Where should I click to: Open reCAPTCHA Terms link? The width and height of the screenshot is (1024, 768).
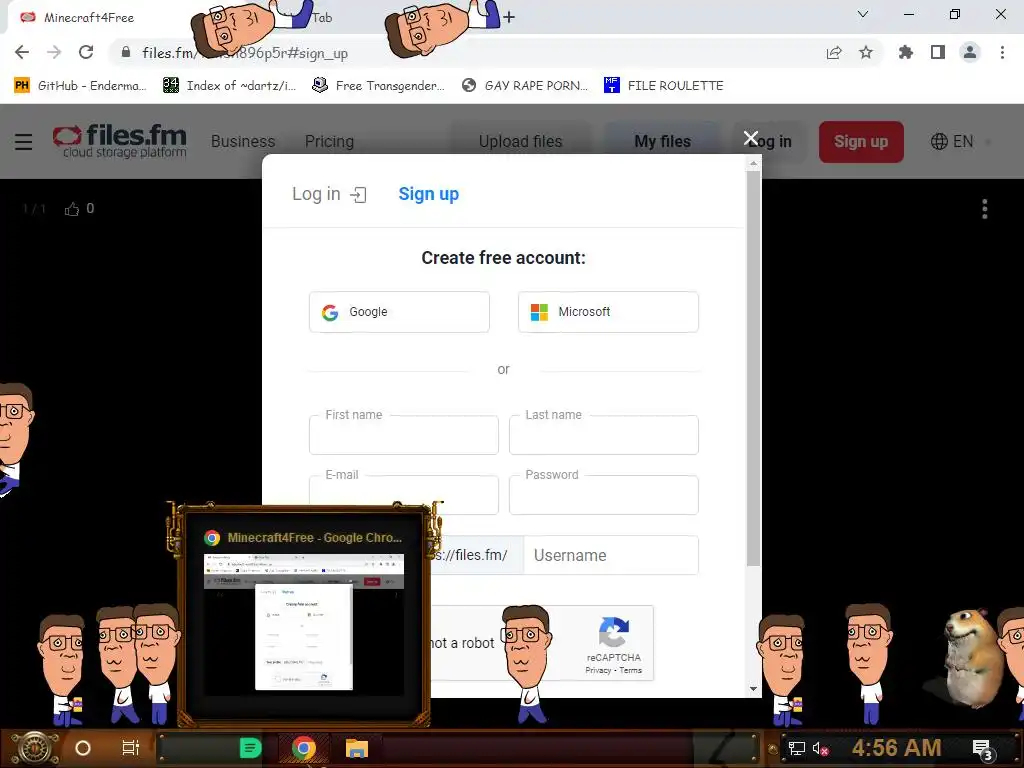click(630, 670)
